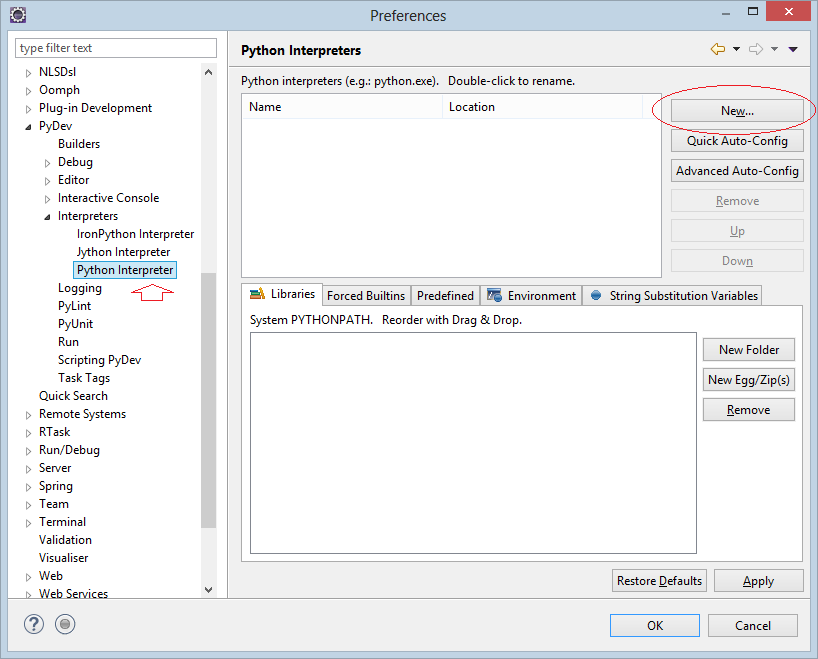Open the back history dropdown arrow
The height and width of the screenshot is (659, 818).
[736, 49]
